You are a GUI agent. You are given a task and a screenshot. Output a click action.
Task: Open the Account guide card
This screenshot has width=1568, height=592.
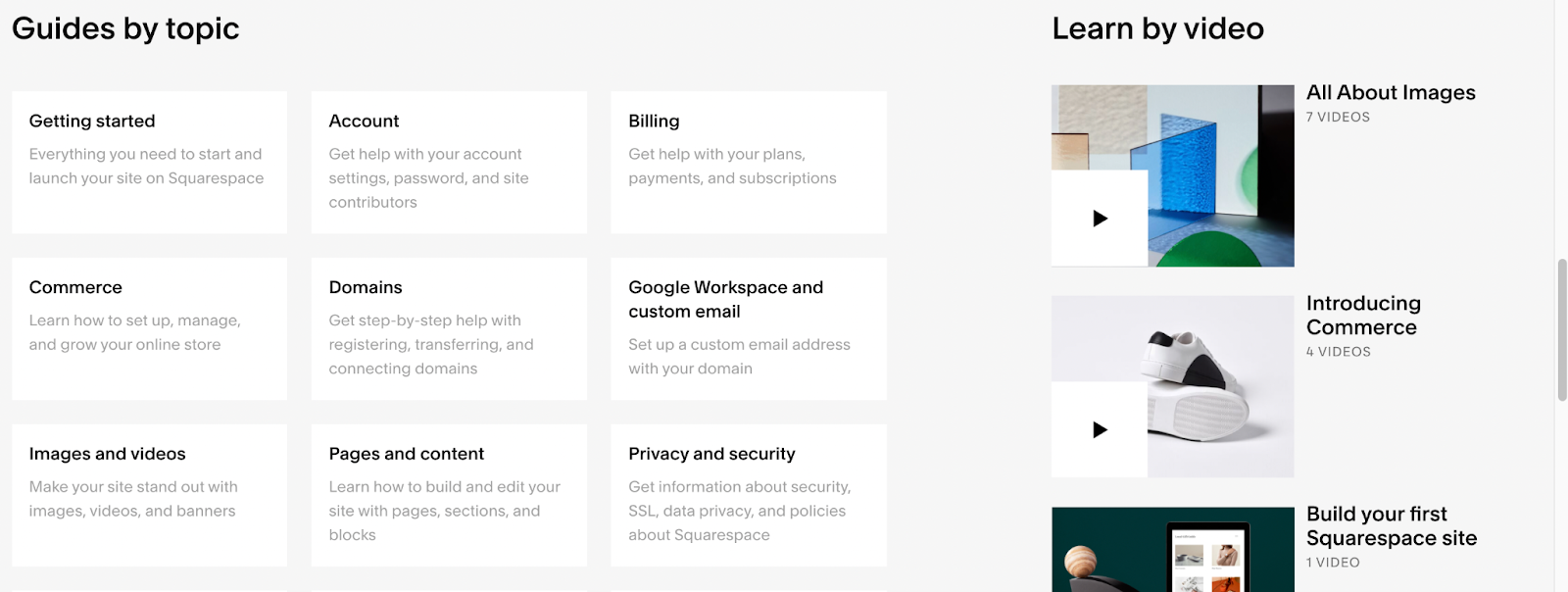(x=449, y=163)
